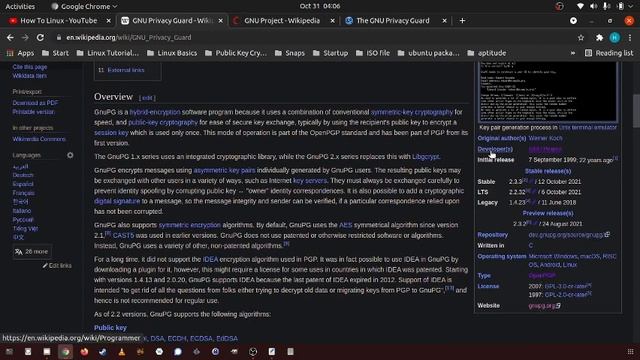Open the ISO file bookmarks folder
640x360 pixels.
coord(373,53)
